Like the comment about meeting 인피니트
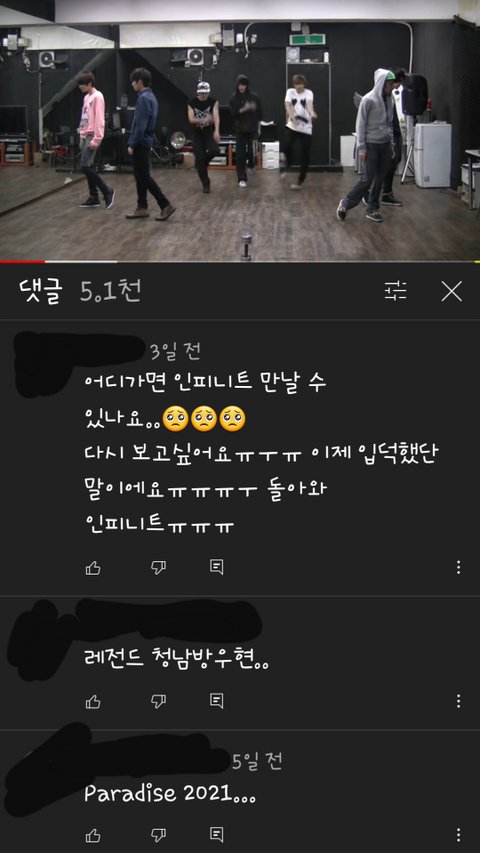Image resolution: width=480 pixels, height=853 pixels. point(93,568)
